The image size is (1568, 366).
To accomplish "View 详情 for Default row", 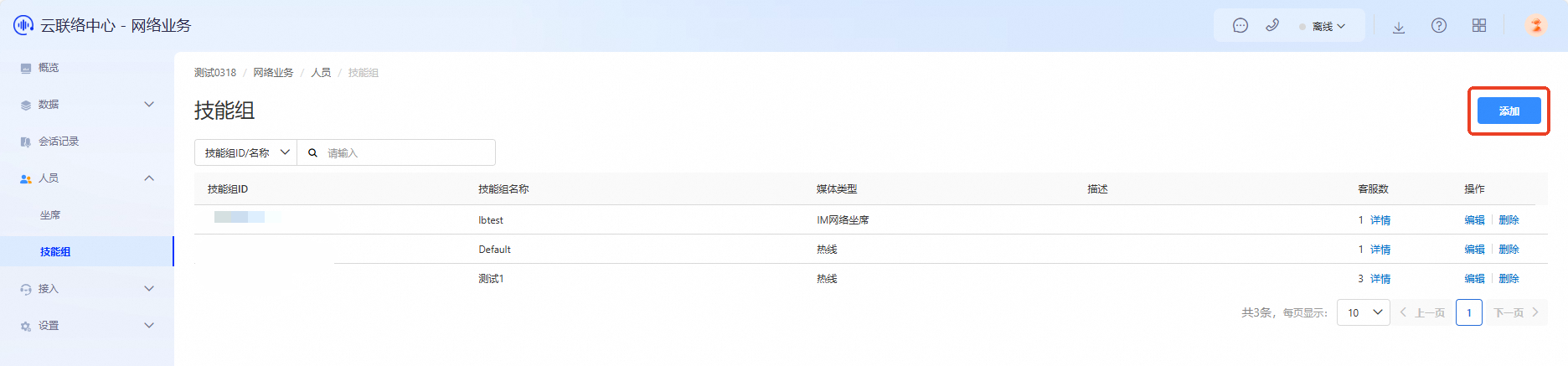I will point(1380,250).
